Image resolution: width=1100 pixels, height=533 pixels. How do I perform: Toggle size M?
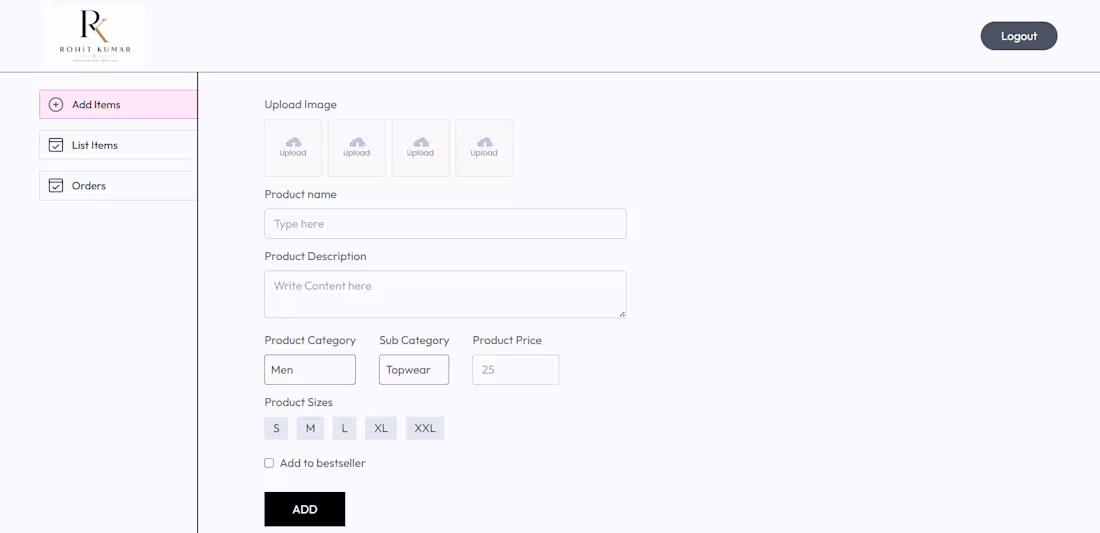[310, 428]
